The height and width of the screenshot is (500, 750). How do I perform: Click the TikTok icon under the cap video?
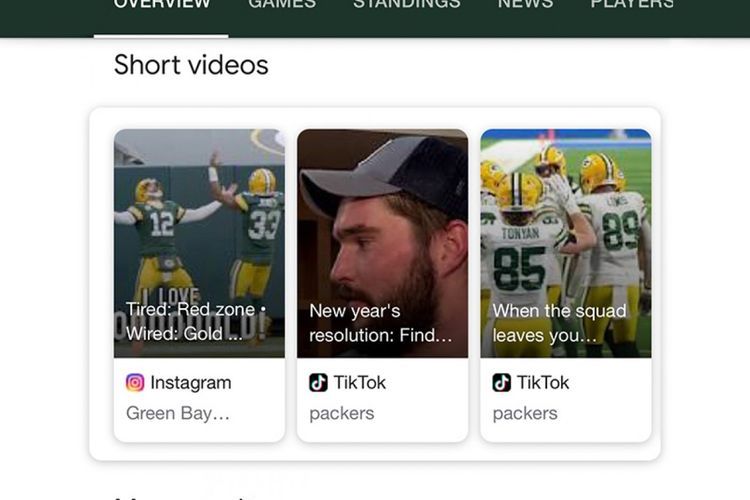tap(318, 383)
